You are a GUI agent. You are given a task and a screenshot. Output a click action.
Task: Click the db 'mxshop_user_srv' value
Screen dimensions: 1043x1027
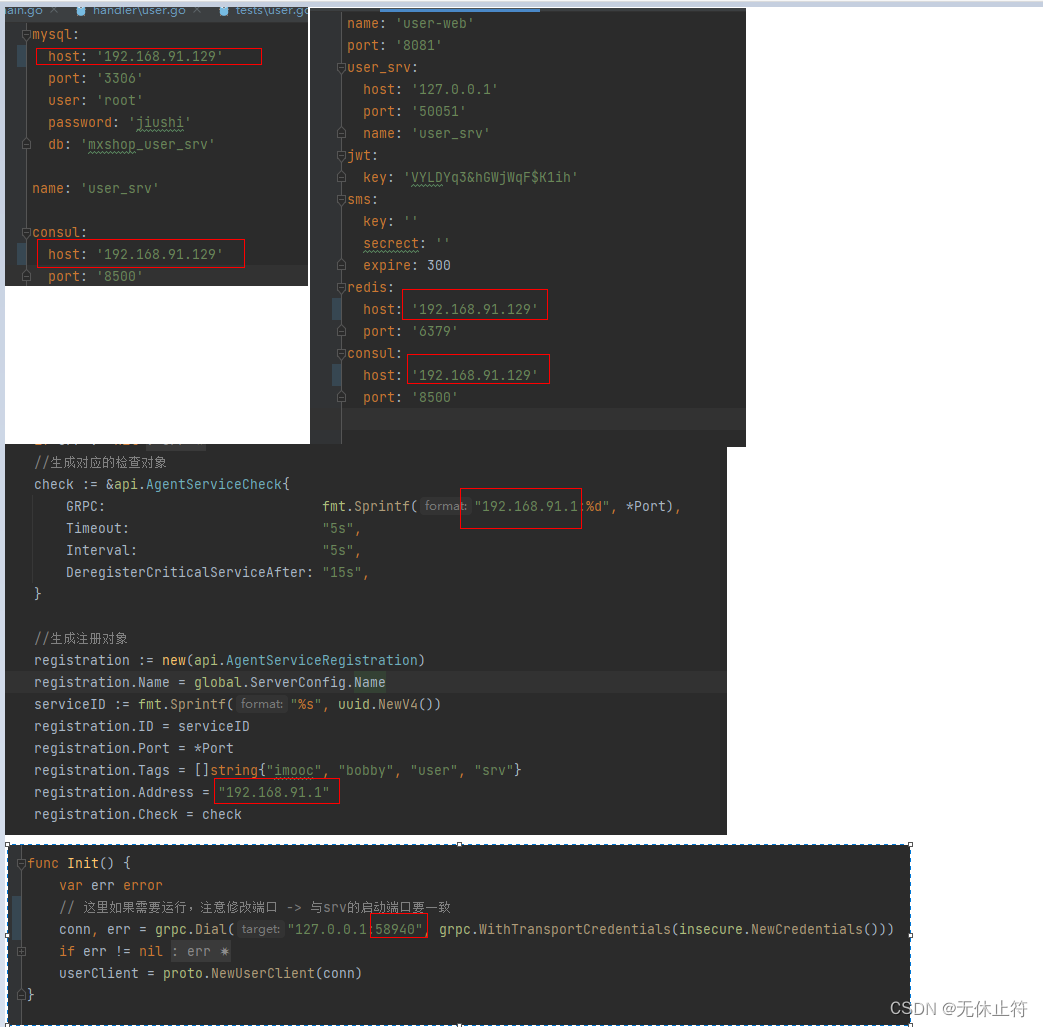(148, 144)
